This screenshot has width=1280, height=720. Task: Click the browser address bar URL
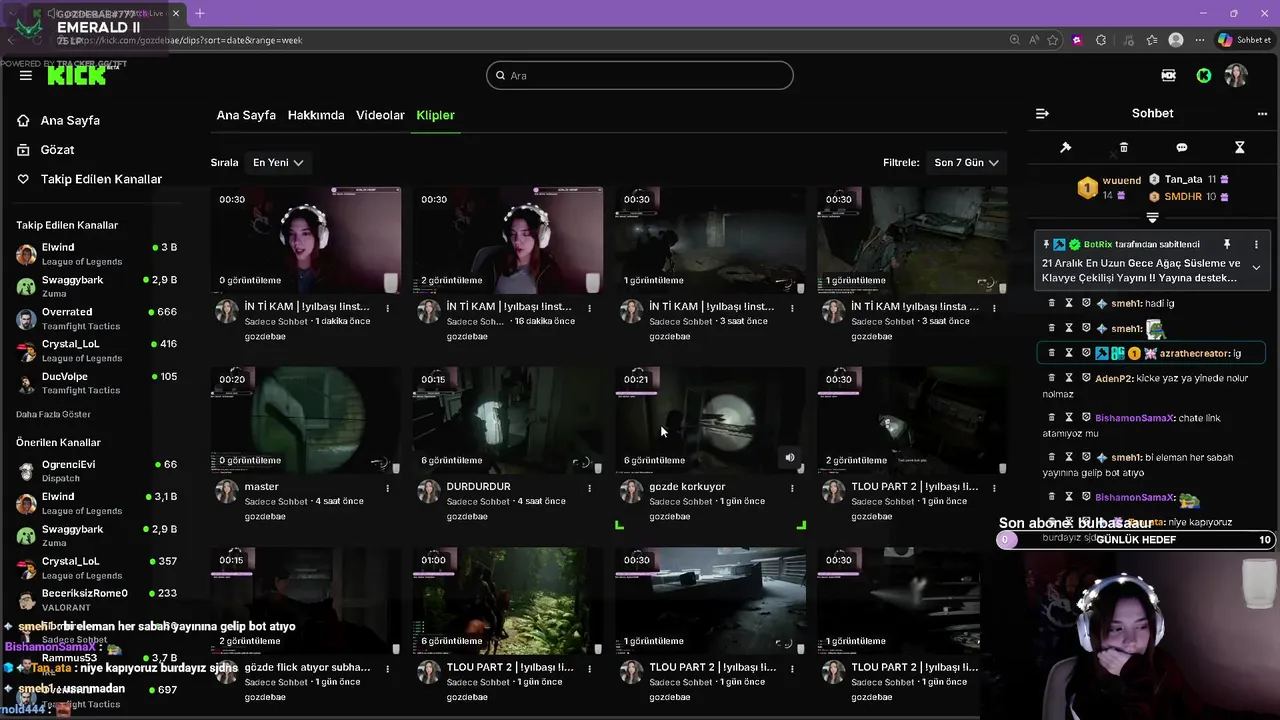[190, 40]
